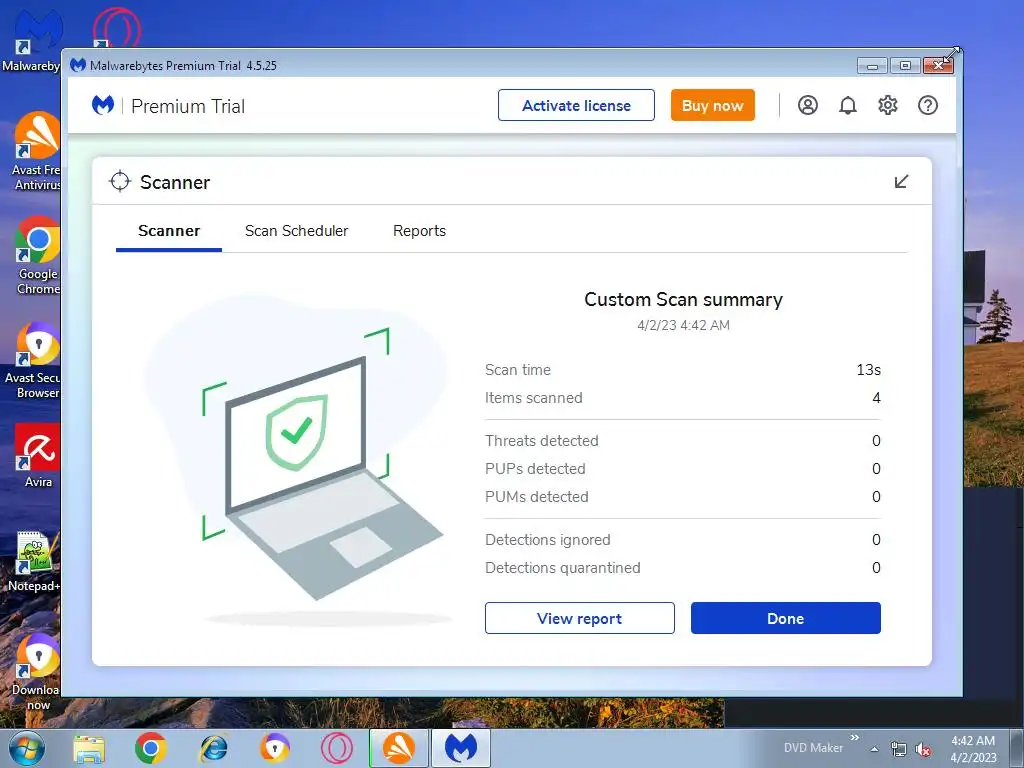This screenshot has width=1024, height=768.
Task: Click the Activate license button
Action: (576, 105)
